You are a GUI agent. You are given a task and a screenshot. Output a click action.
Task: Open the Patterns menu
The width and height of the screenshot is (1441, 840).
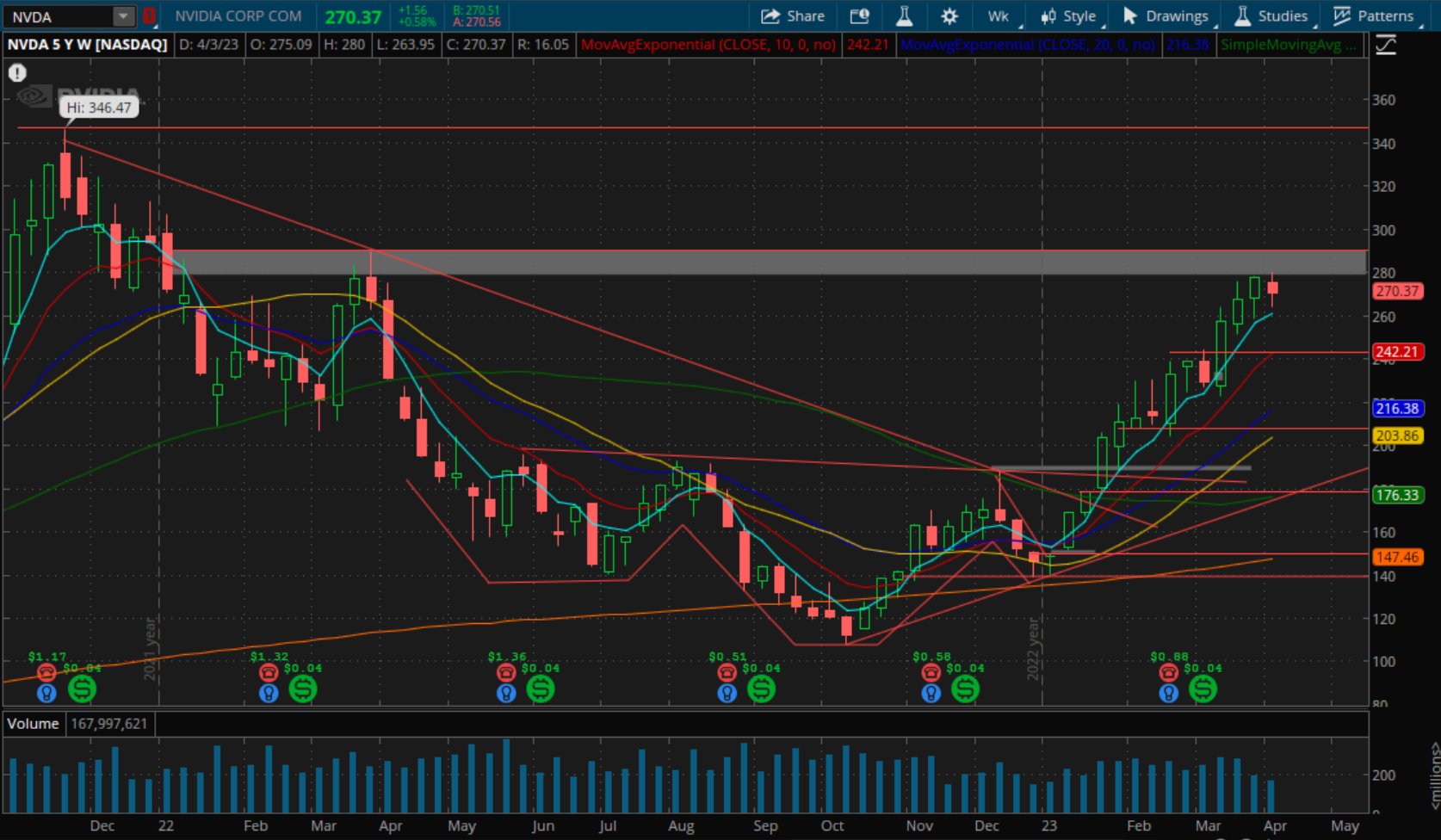[x=1376, y=16]
